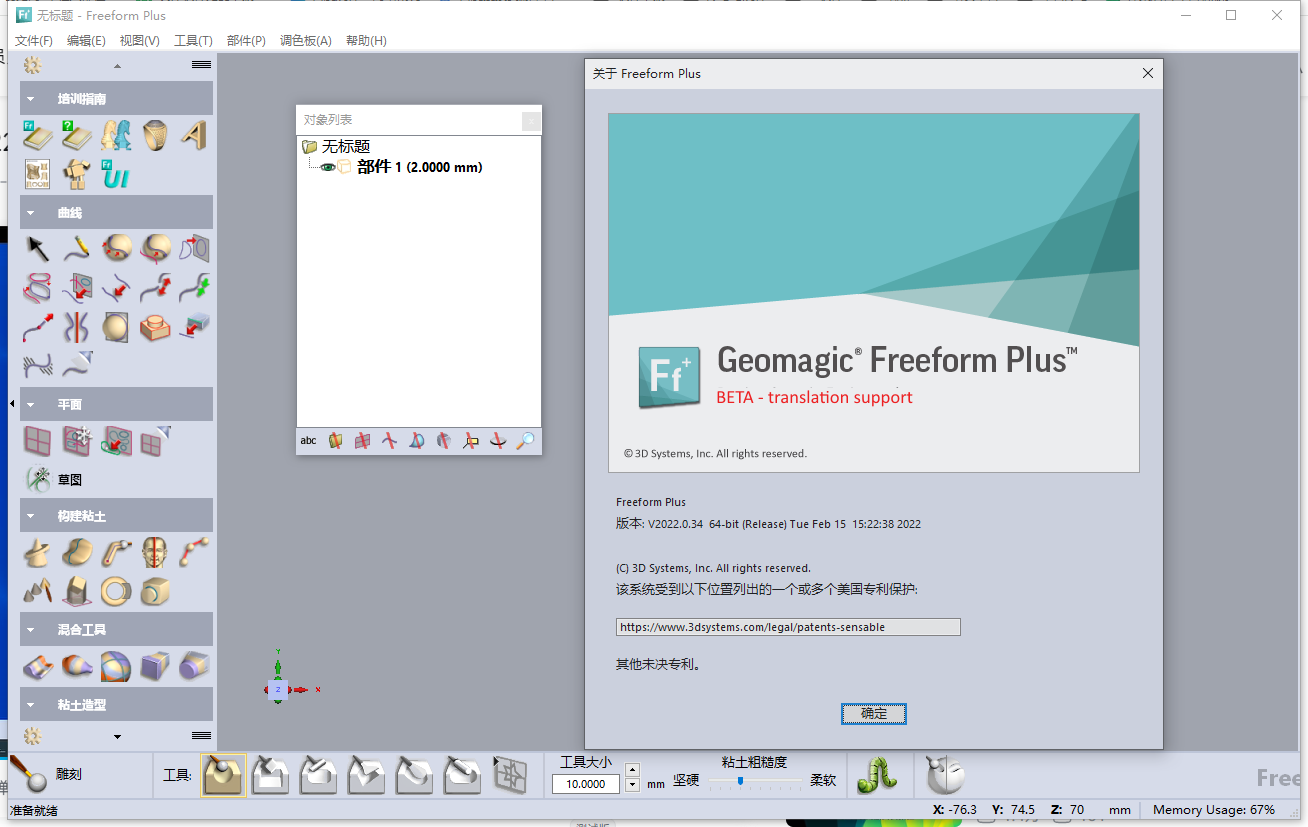
Task: Open the 工具(T) menu
Action: (193, 41)
